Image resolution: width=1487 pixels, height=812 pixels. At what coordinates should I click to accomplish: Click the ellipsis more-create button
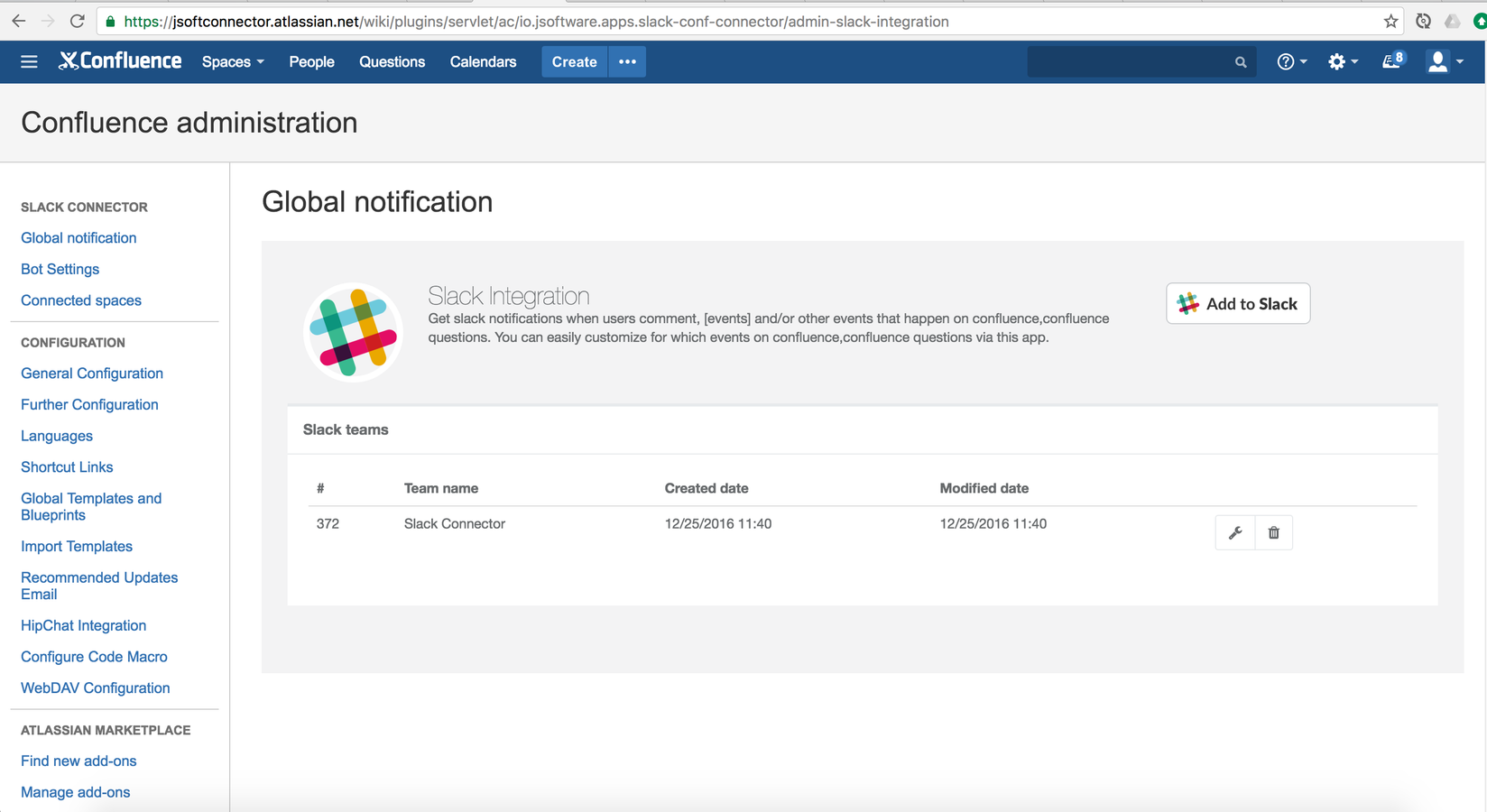click(x=627, y=61)
